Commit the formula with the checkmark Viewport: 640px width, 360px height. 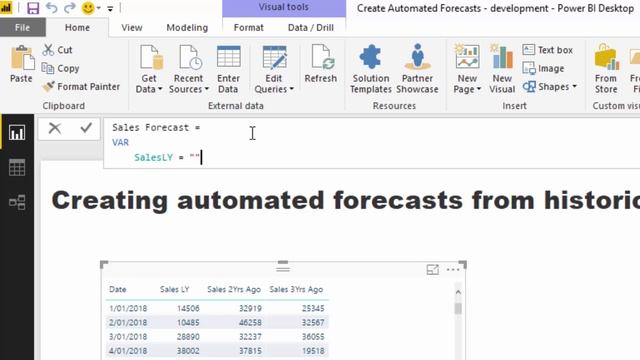click(x=86, y=128)
